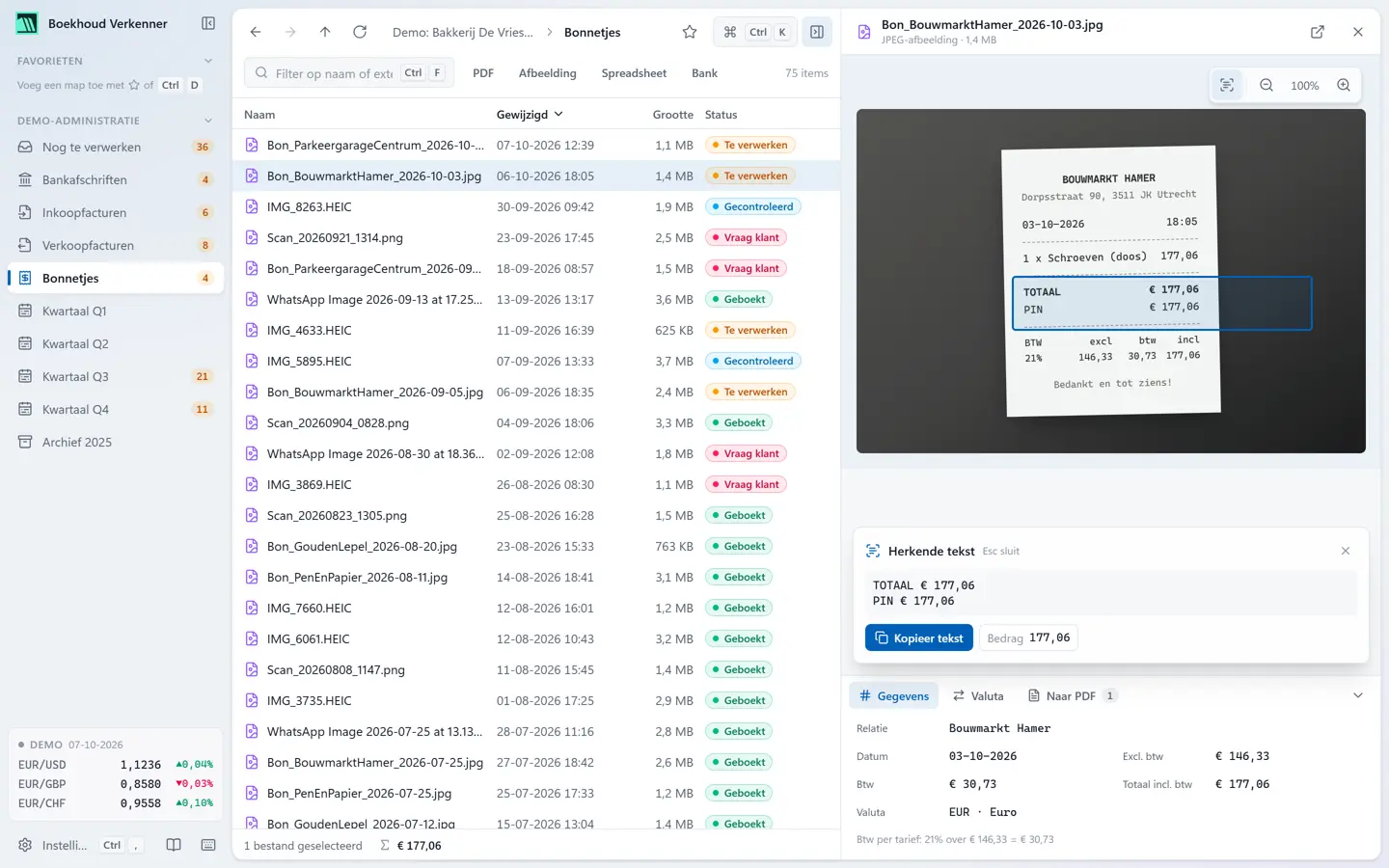
Task: Open the Bankafschriften folder
Action: pyautogui.click(x=116, y=179)
